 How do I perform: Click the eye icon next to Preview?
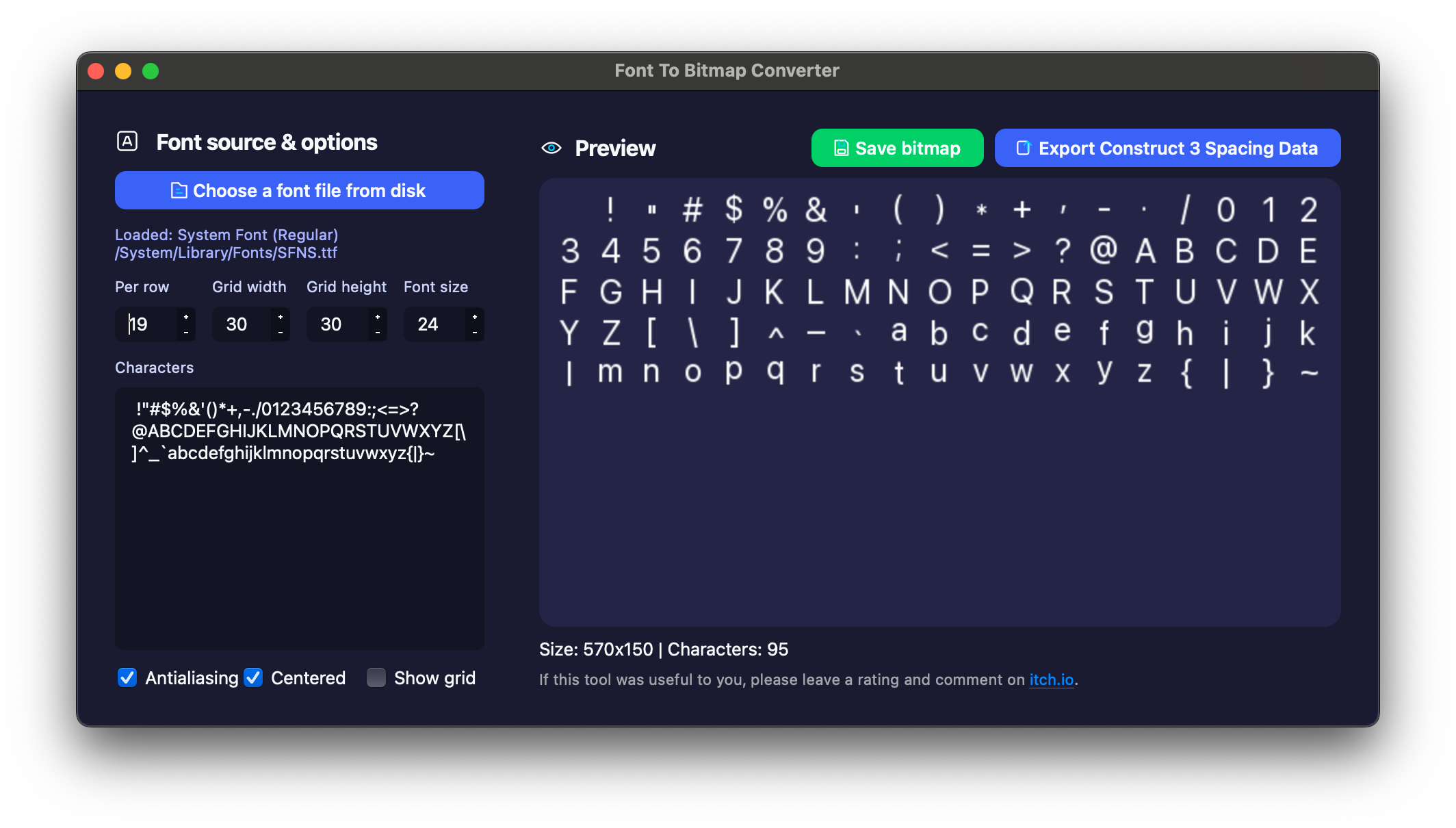[551, 148]
